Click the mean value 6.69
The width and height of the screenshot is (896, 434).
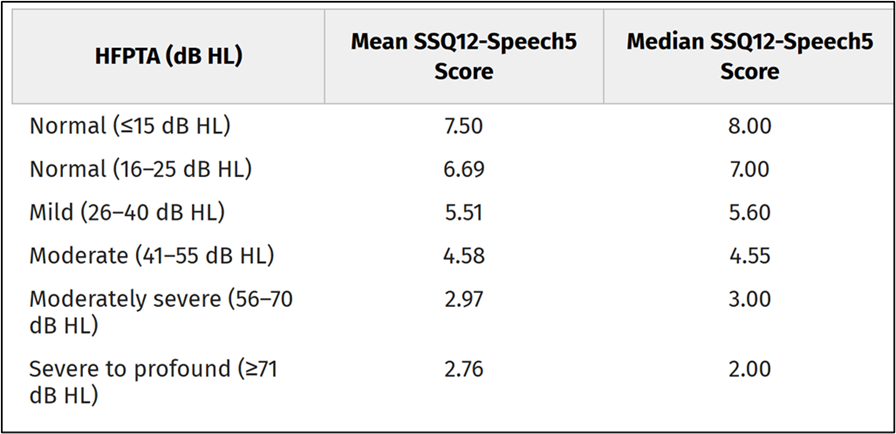(x=463, y=170)
